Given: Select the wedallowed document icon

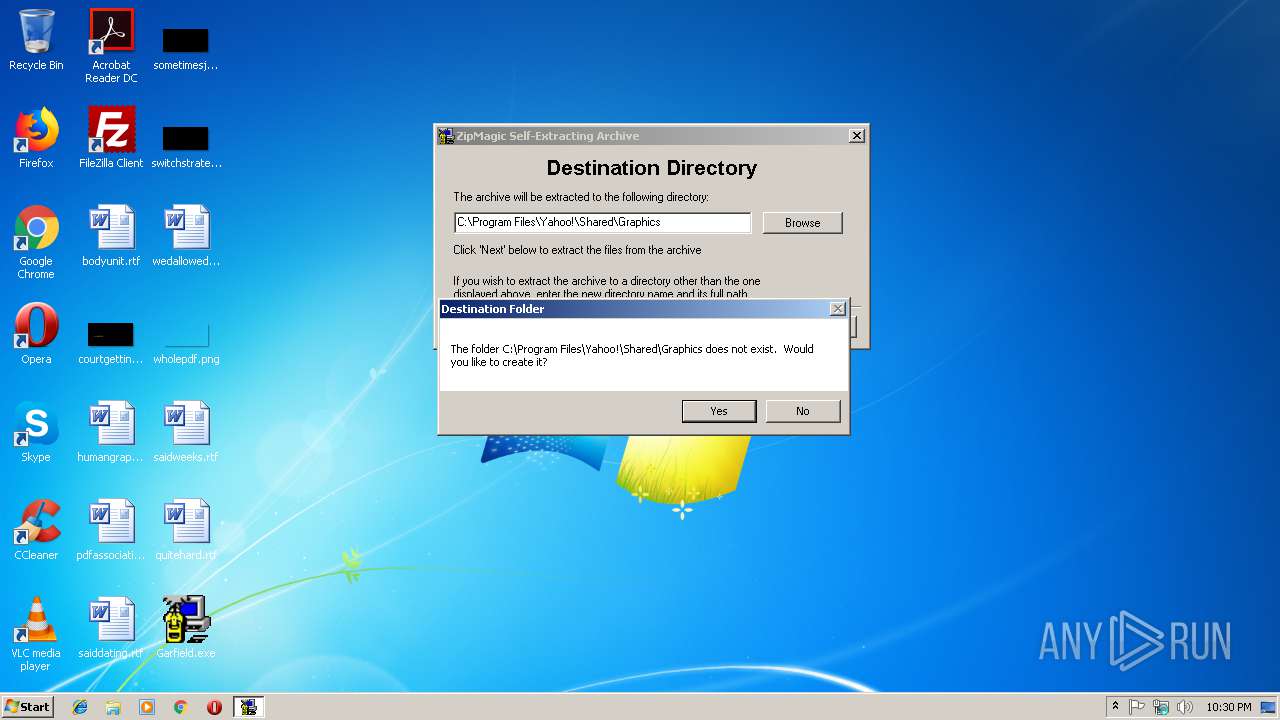Looking at the screenshot, I should coord(186,236).
